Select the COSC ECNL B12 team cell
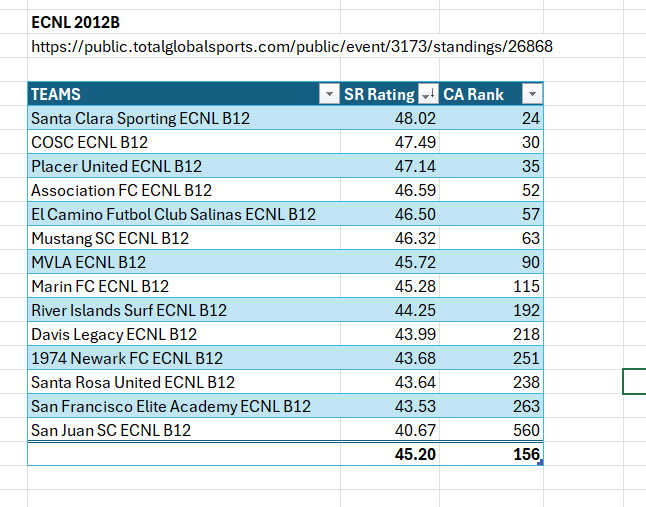646x507 pixels. pos(89,142)
